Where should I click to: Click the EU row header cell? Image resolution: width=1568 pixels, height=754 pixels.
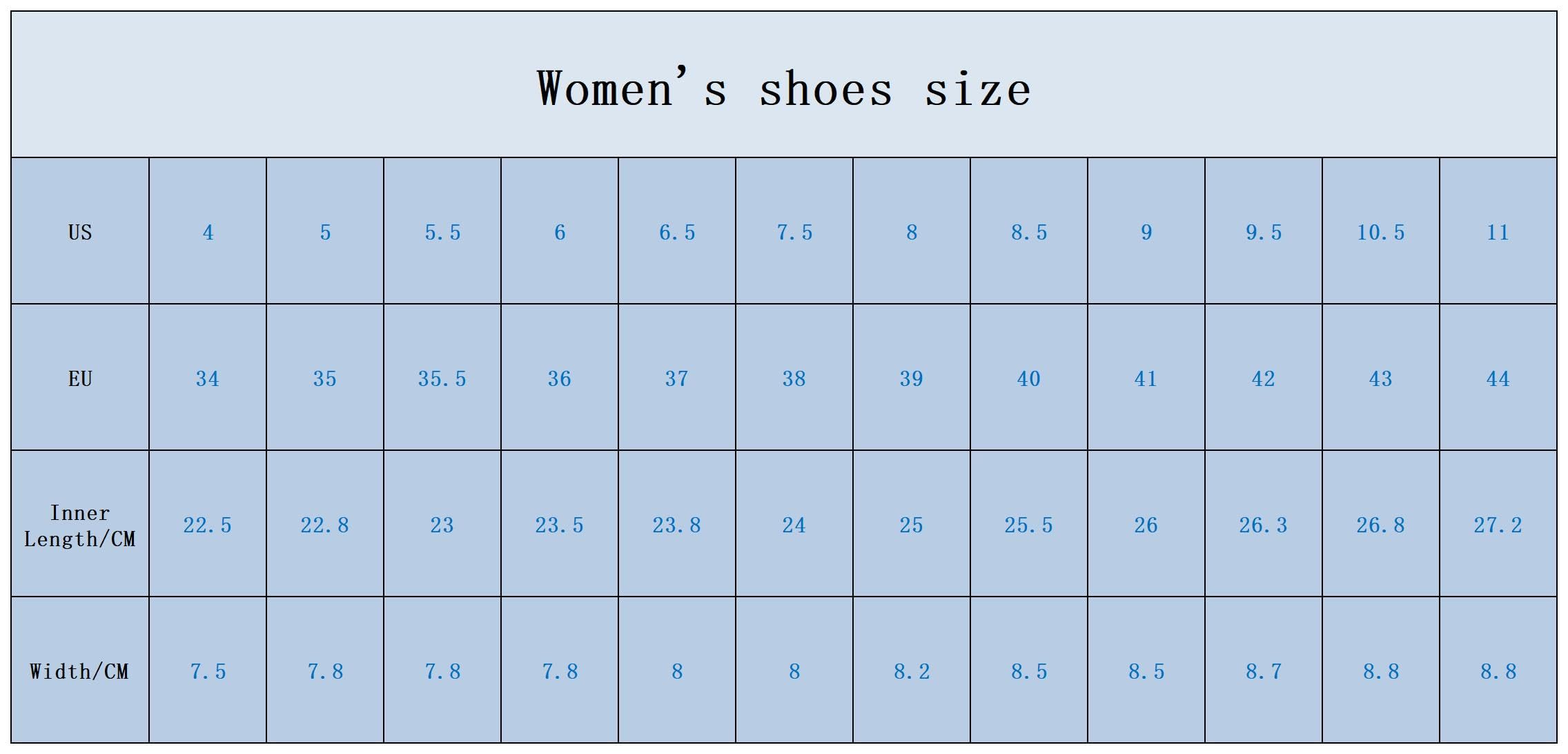pyautogui.click(x=80, y=378)
